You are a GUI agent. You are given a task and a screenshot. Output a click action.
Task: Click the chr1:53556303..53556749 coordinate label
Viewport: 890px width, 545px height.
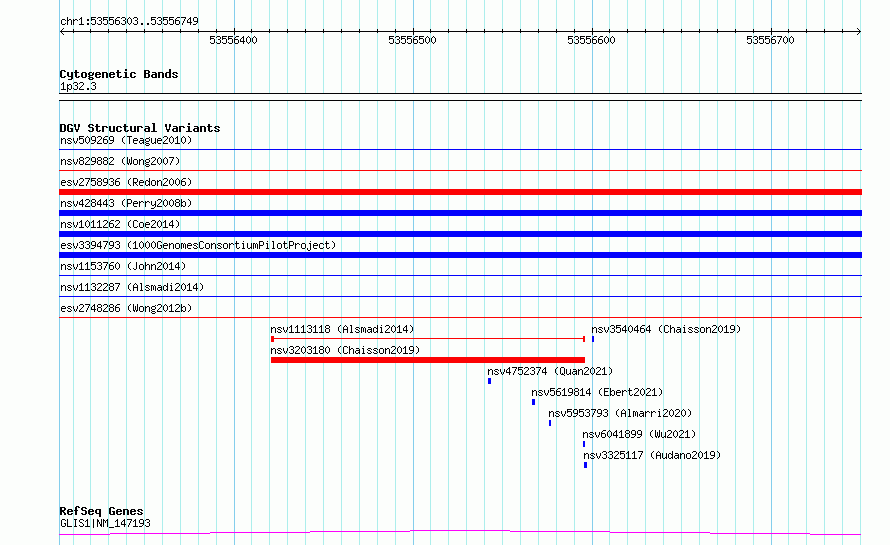tap(129, 21)
